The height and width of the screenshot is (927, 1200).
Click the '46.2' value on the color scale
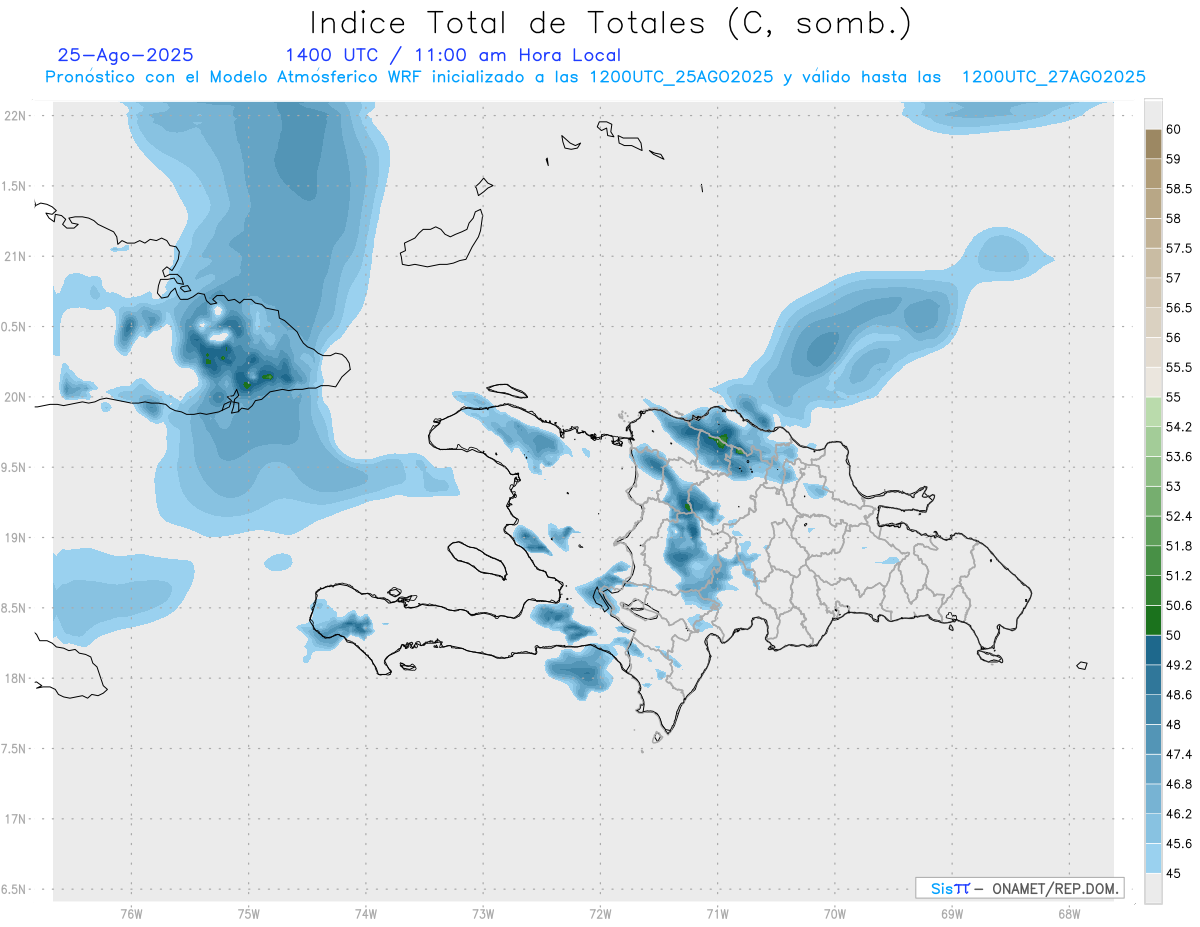(1179, 814)
